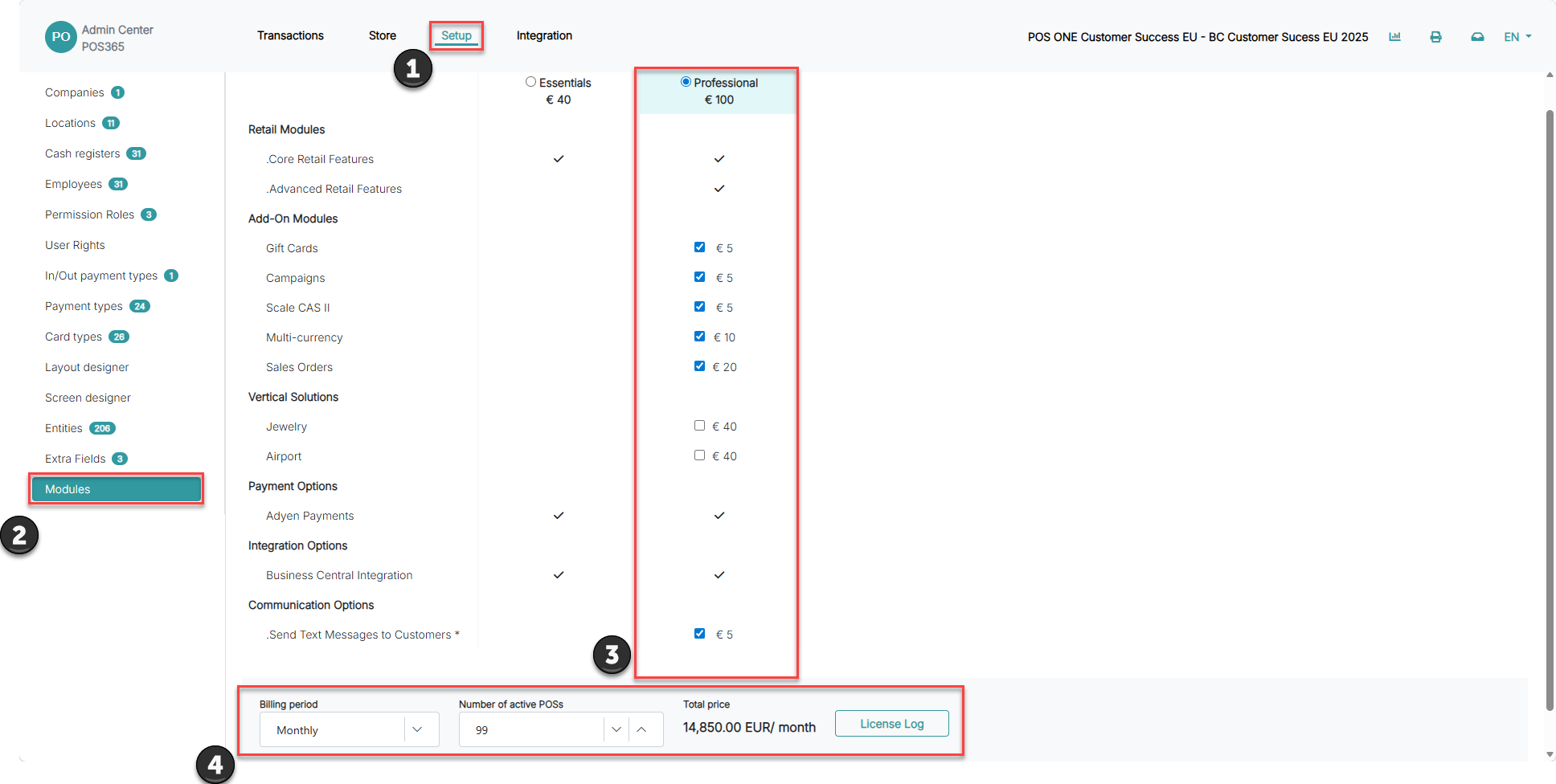Screen dimensions: 1556x784
Task: Click the 'Admin Center' header text
Action: 117,30
